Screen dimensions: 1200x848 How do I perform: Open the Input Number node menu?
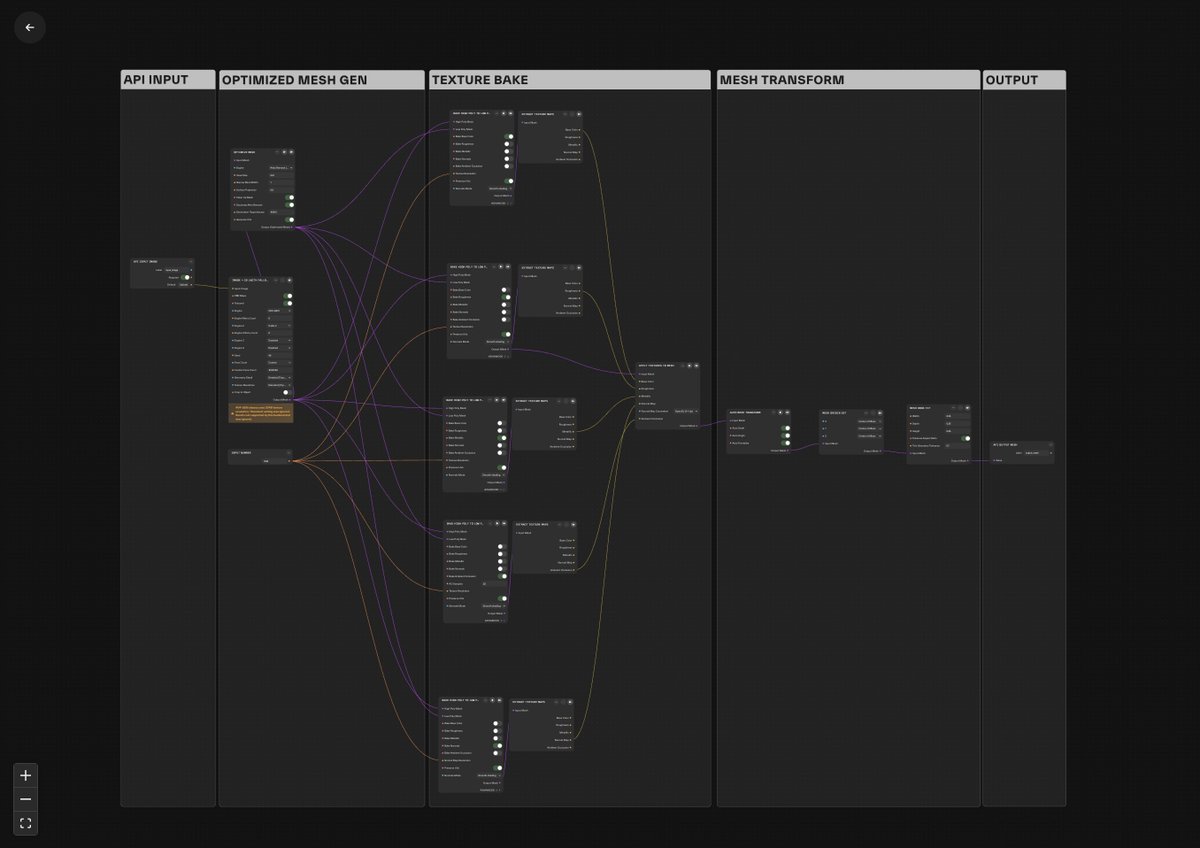(288, 452)
